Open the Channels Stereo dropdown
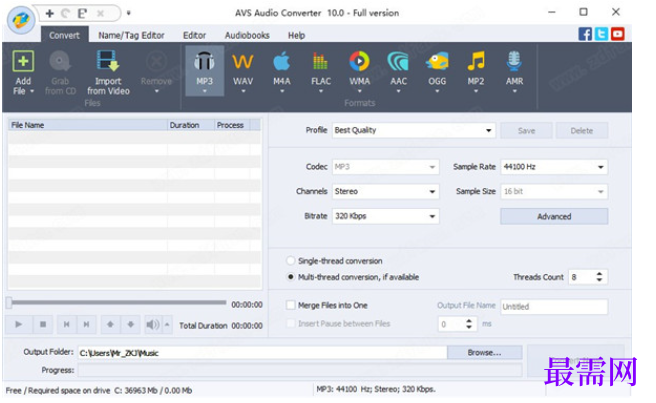This screenshot has height=403, width=656. [386, 192]
